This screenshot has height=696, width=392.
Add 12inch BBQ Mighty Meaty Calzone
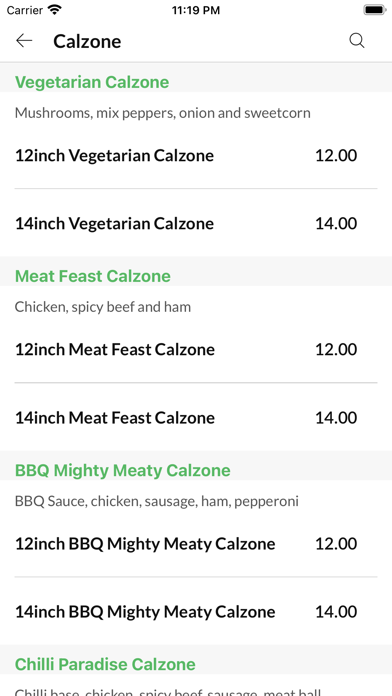coord(196,543)
